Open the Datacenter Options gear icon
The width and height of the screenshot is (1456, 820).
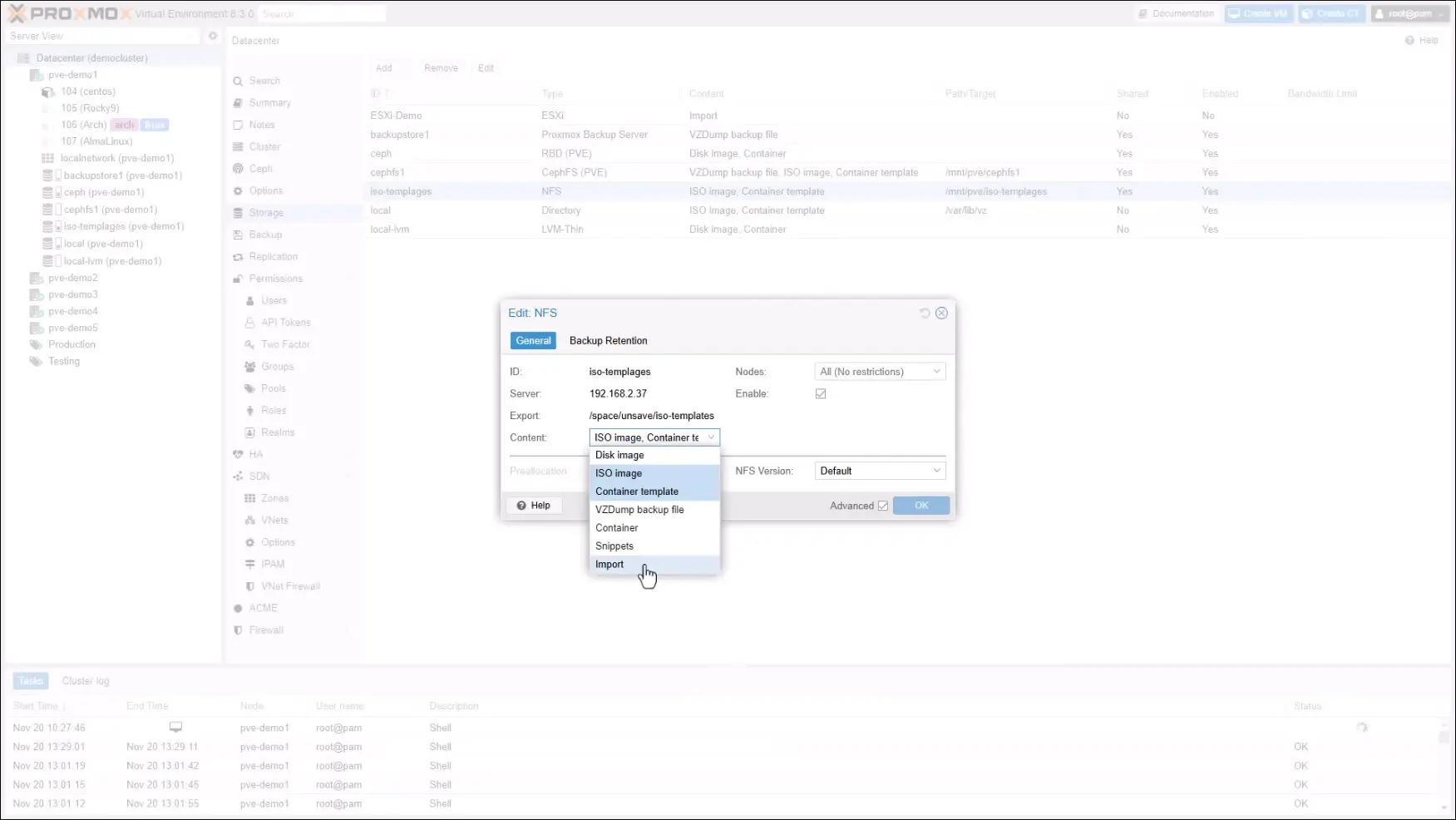point(238,191)
